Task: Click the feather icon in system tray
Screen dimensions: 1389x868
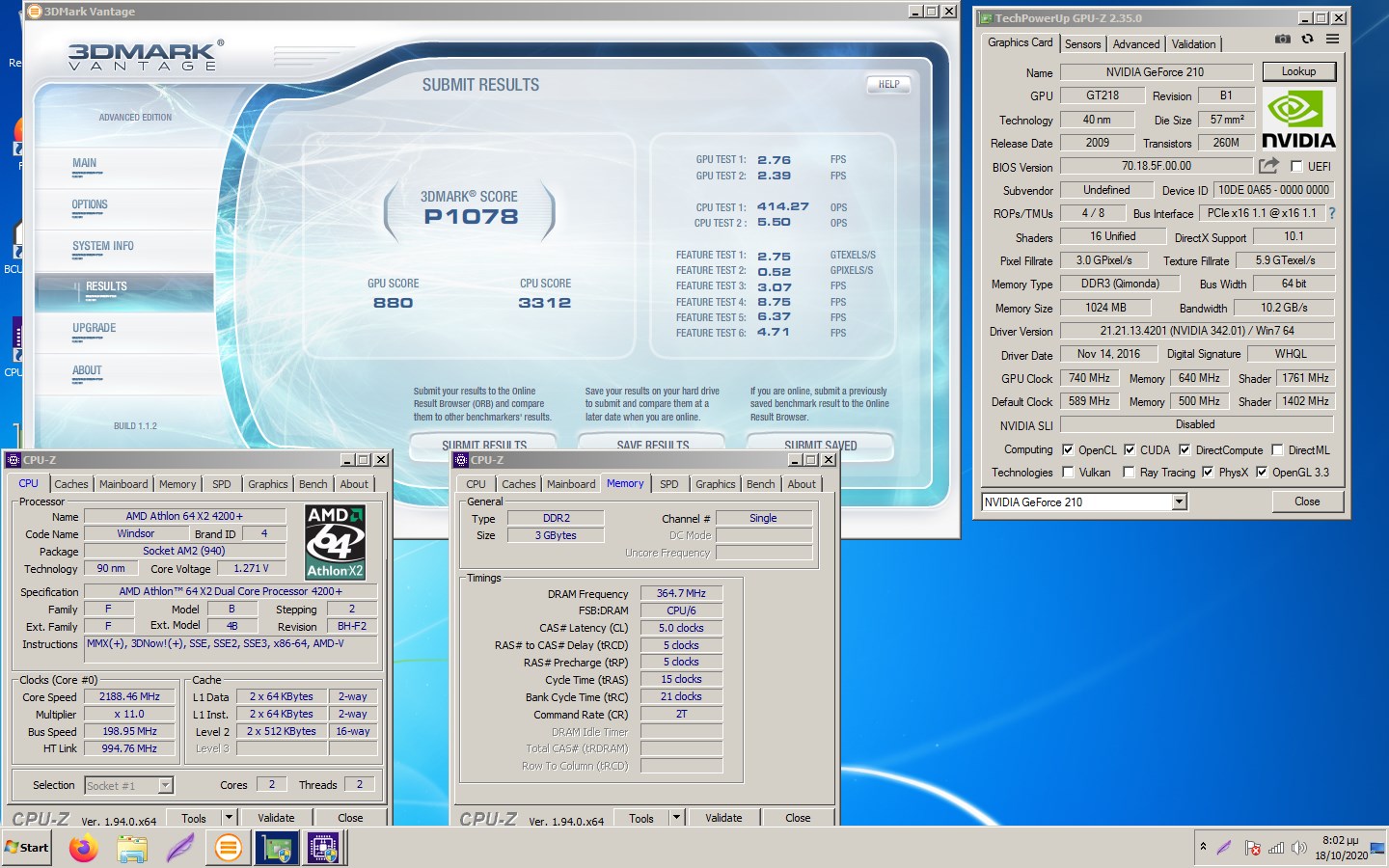Action: (1224, 848)
